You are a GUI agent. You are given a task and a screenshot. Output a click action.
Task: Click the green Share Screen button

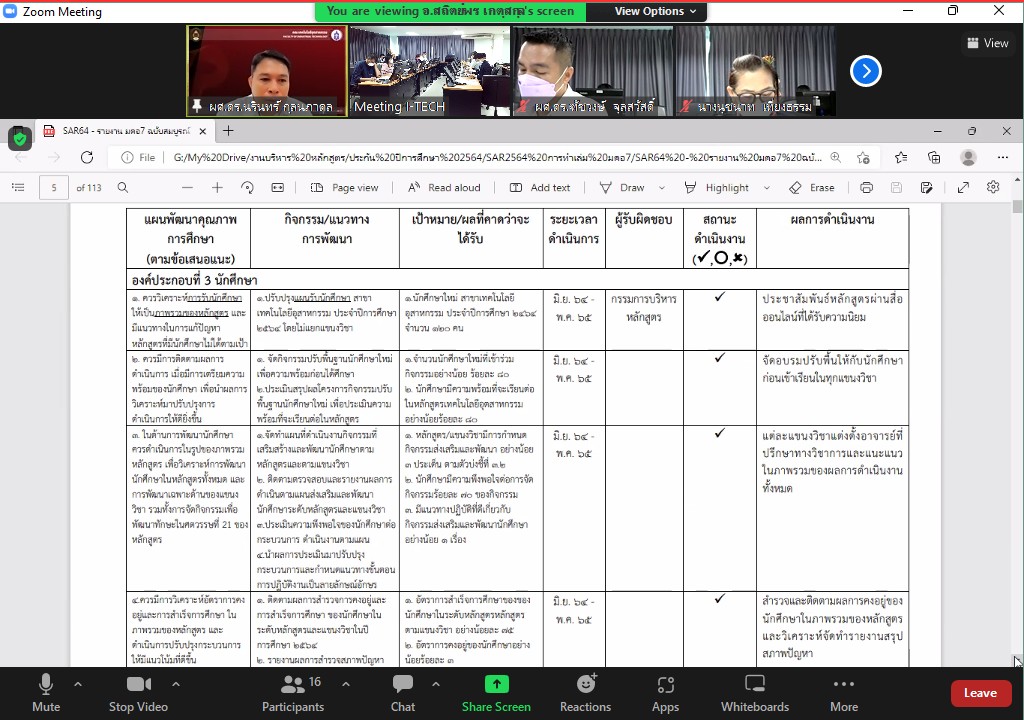pyautogui.click(x=496, y=693)
